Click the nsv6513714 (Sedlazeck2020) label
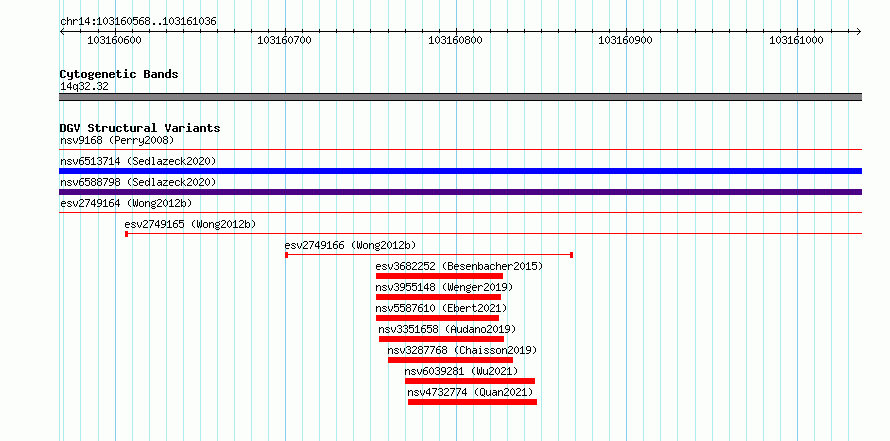The width and height of the screenshot is (890, 441). [138, 161]
